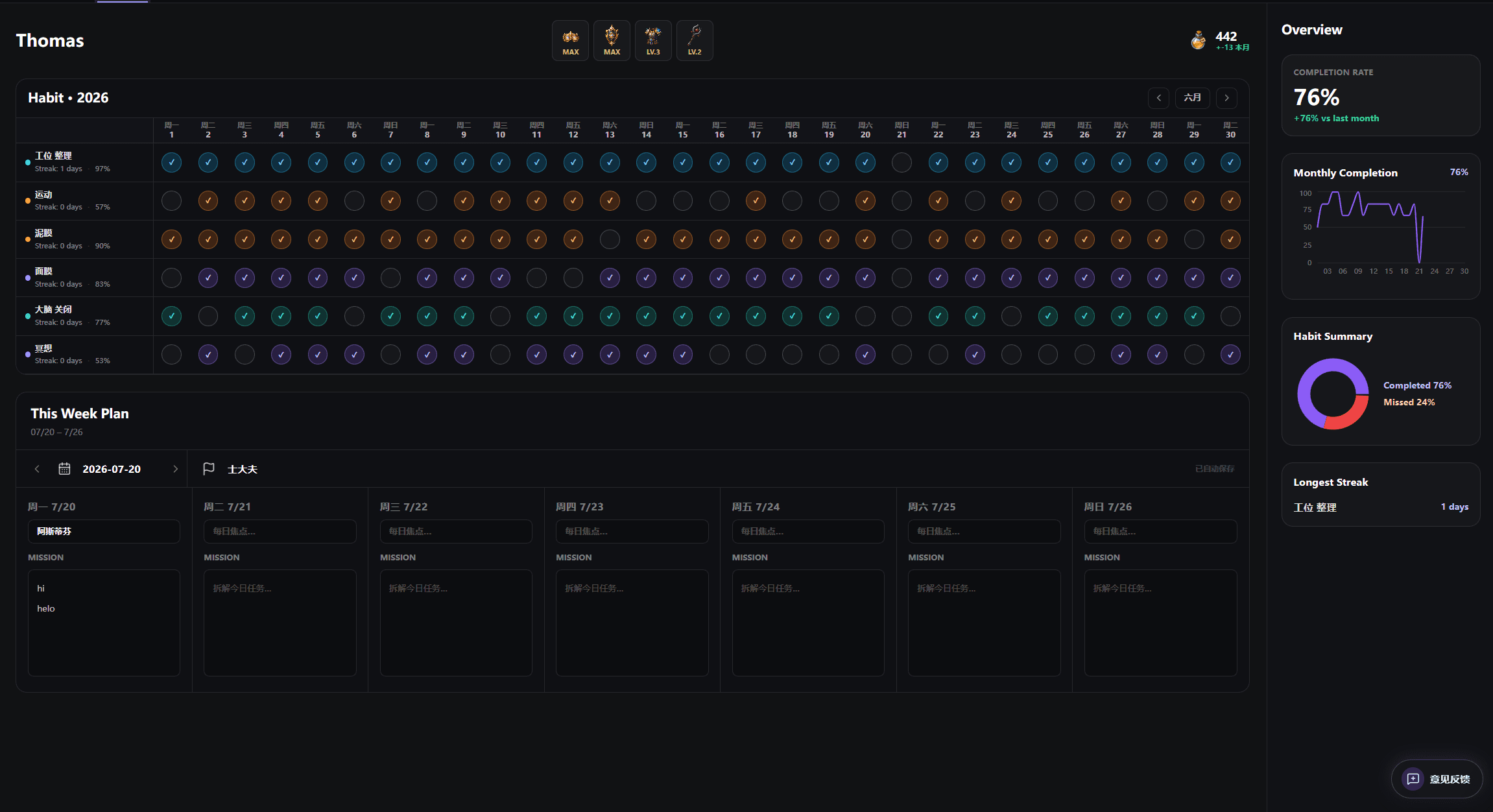Click Wednesday 7/22 mission text area
This screenshot has width=1493, height=812.
pyautogui.click(x=456, y=623)
